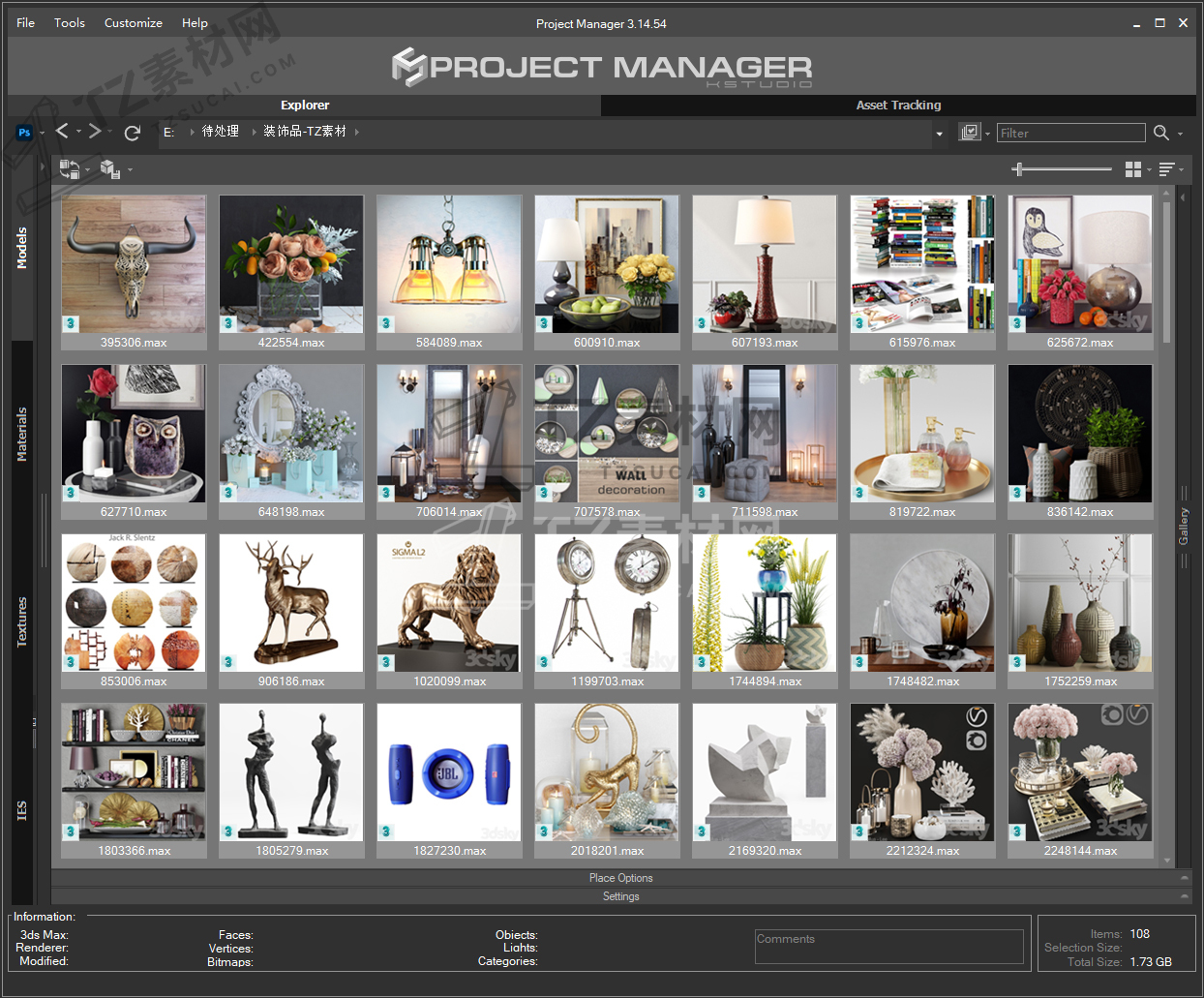Go forward with the right arrow button
1204x998 pixels.
pos(94,131)
